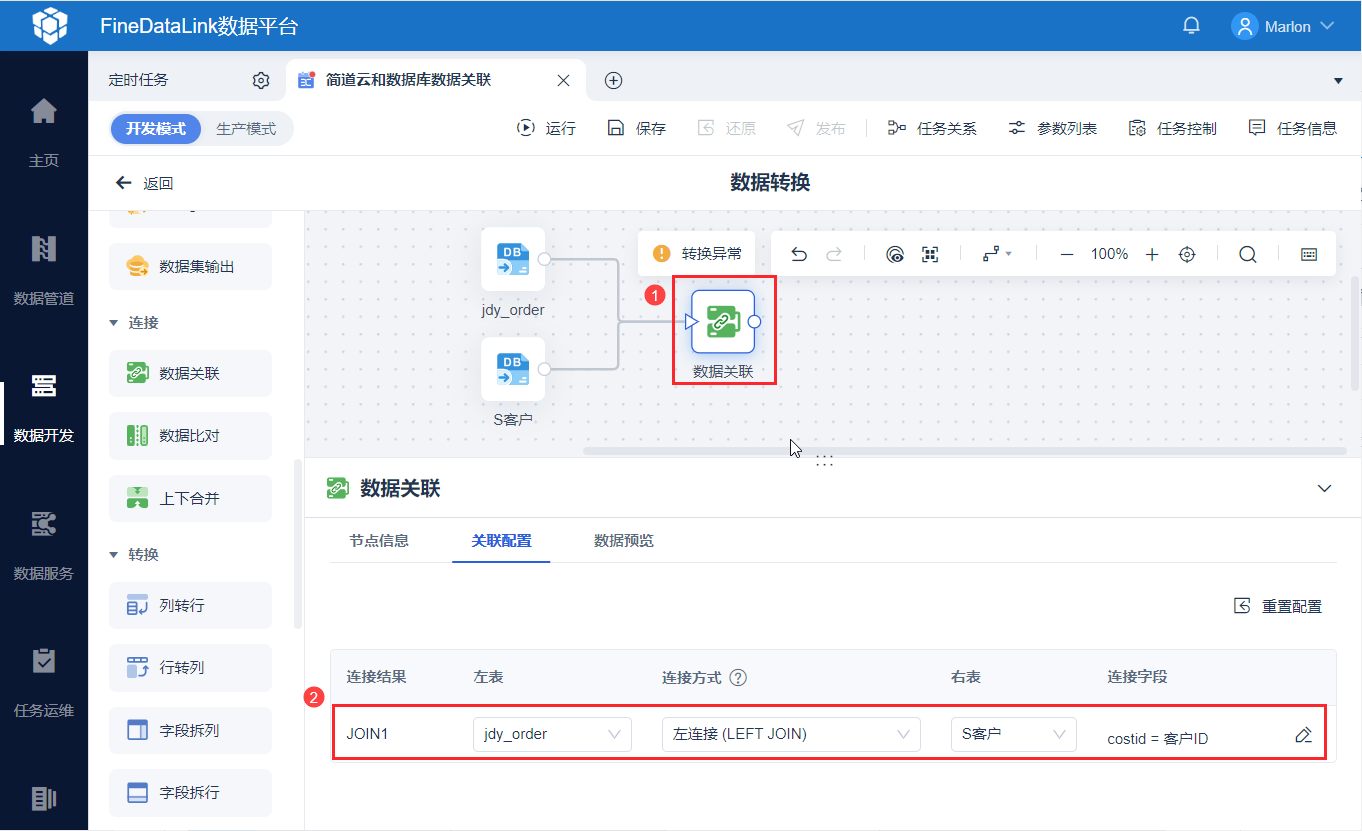This screenshot has height=831, width=1362.
Task: Redo the canvas action
Action: click(x=833, y=254)
